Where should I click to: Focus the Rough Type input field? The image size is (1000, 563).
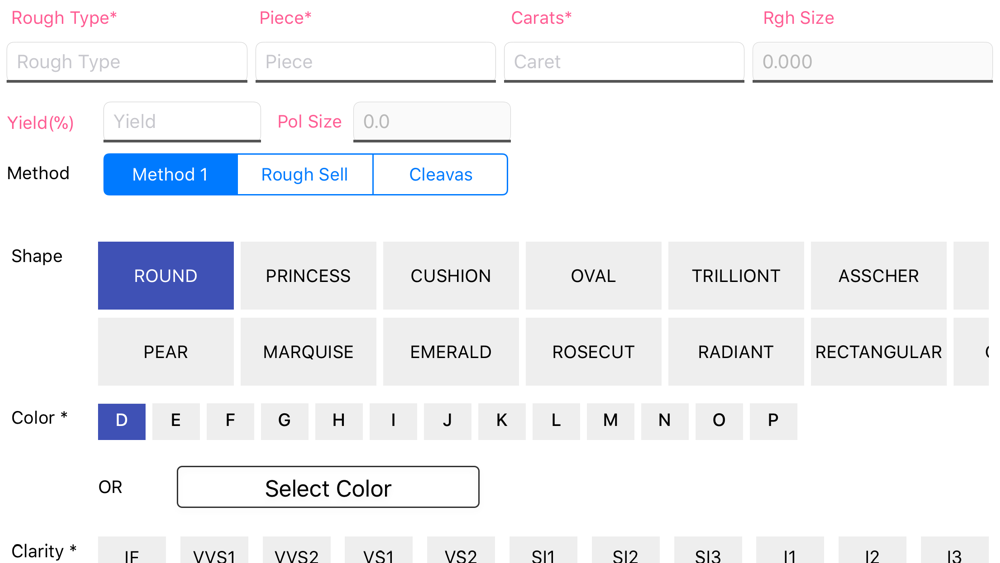[x=127, y=62]
